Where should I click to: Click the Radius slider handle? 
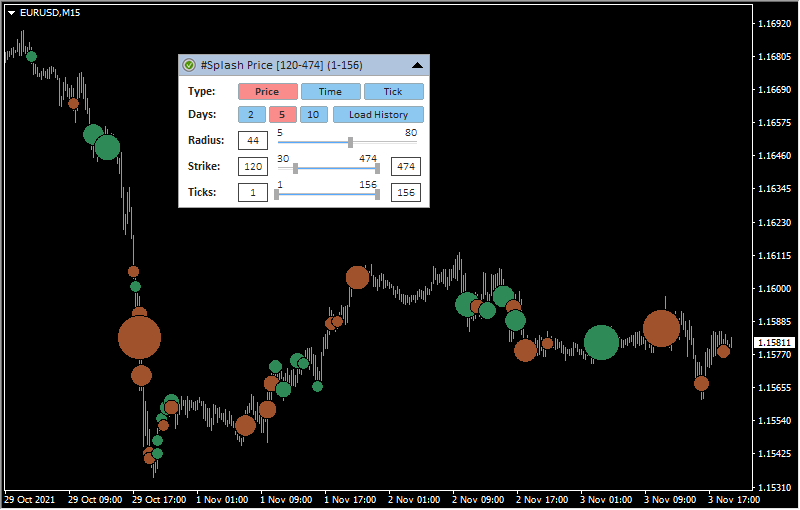350,142
